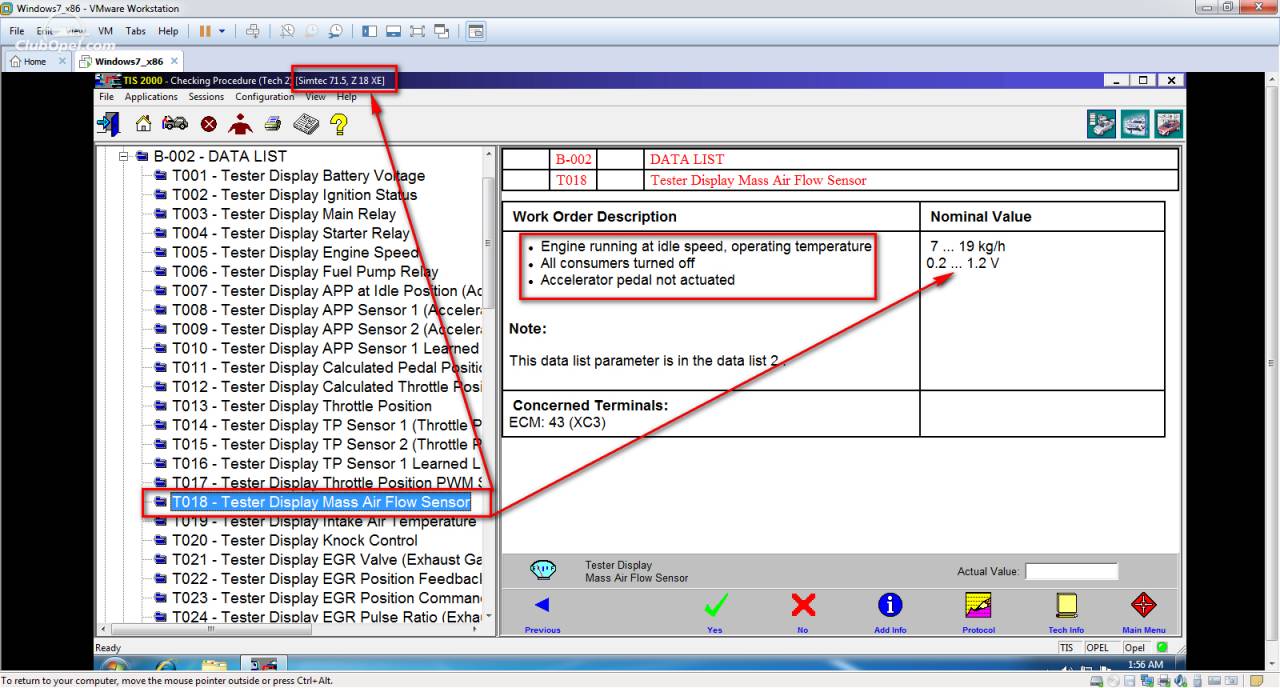The image size is (1280, 688).
Task: Revert to snapshot icon in VMware toolbar
Action: coord(311,31)
